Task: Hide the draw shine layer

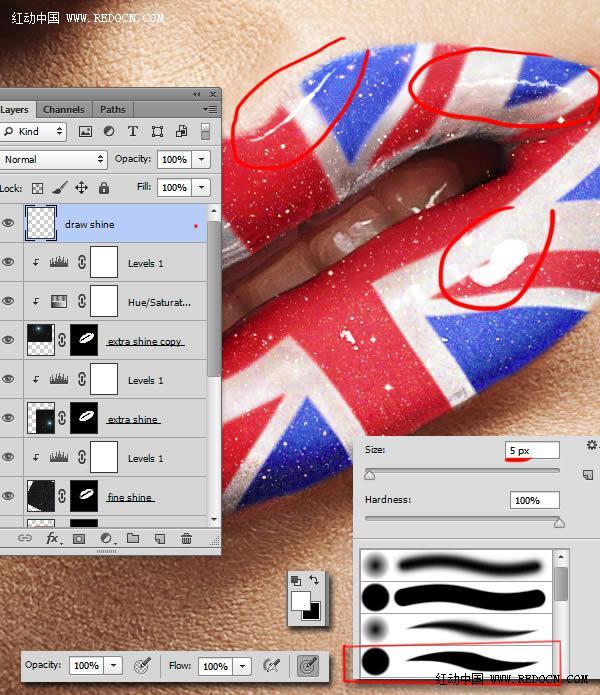Action: pos(9,224)
